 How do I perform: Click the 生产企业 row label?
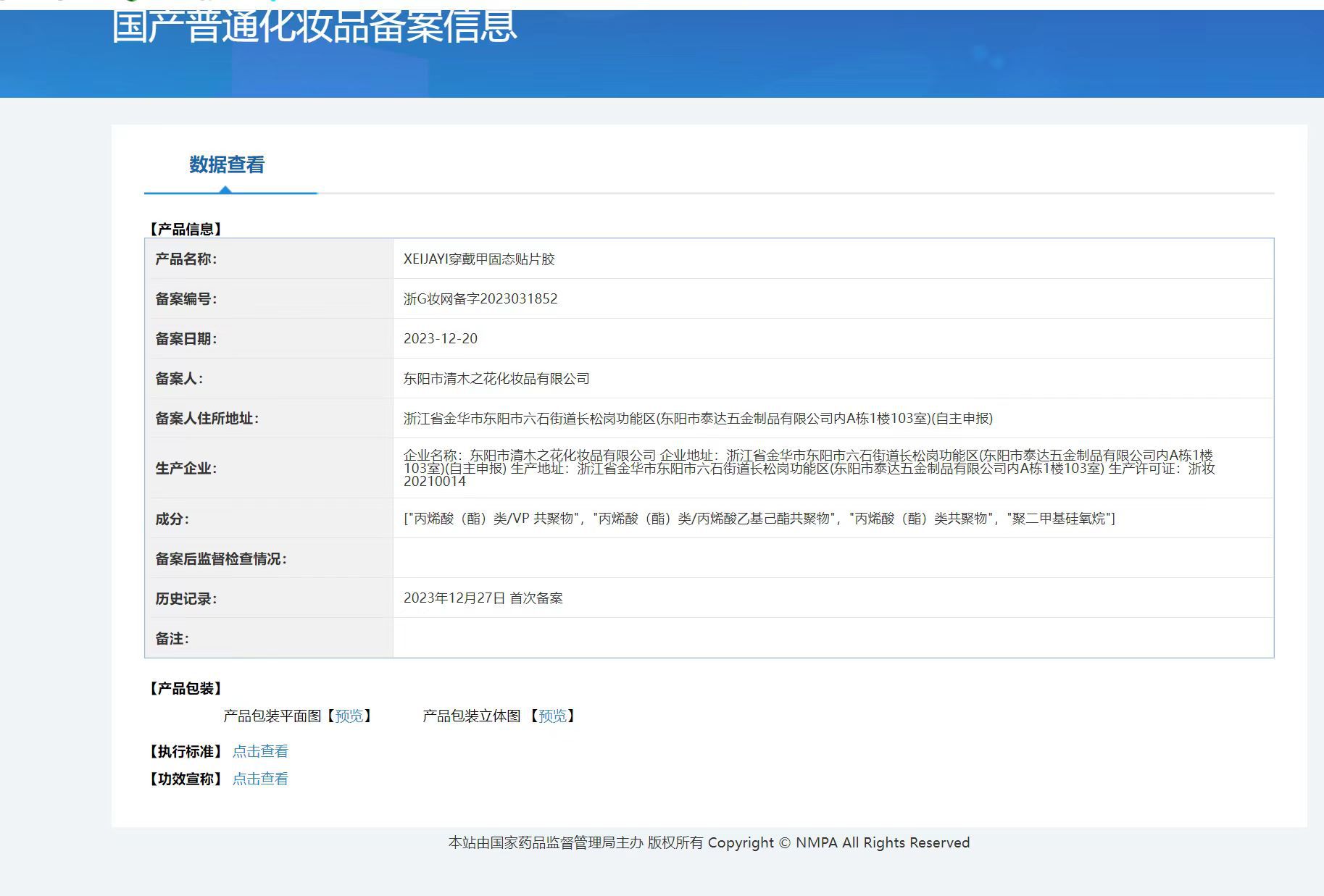pyautogui.click(x=186, y=469)
